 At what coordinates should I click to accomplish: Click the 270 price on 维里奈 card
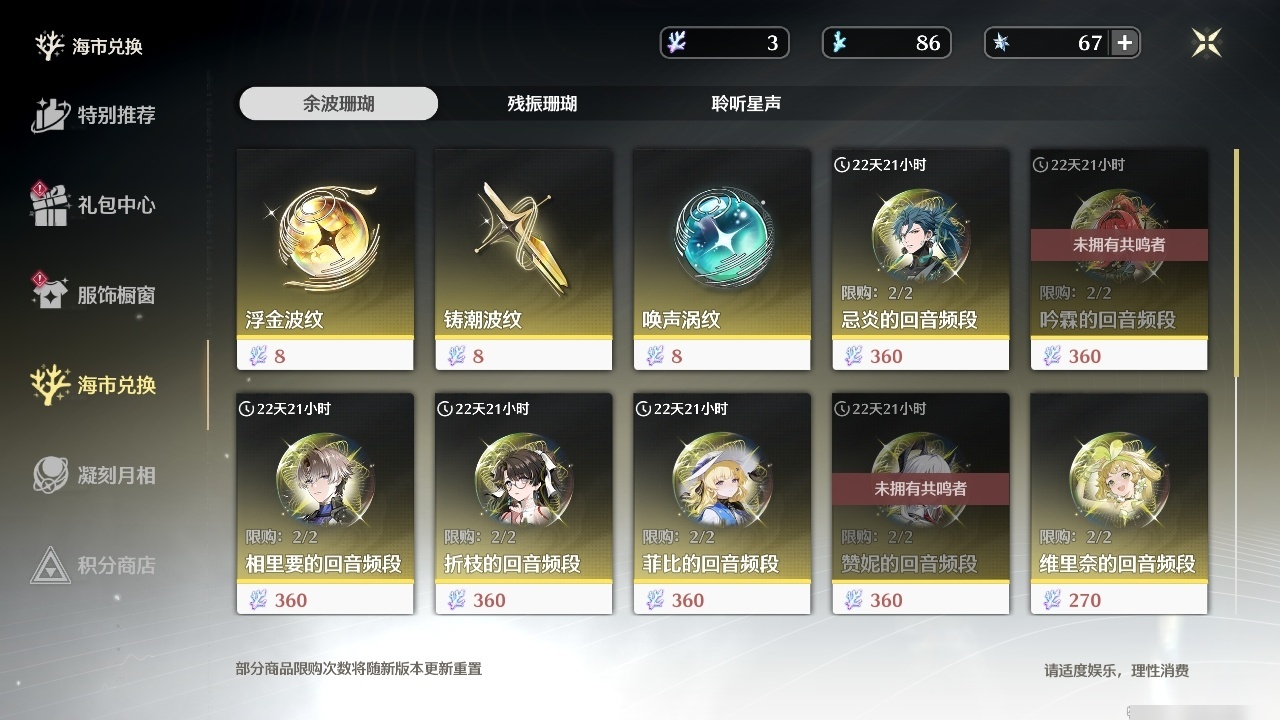pos(1085,600)
